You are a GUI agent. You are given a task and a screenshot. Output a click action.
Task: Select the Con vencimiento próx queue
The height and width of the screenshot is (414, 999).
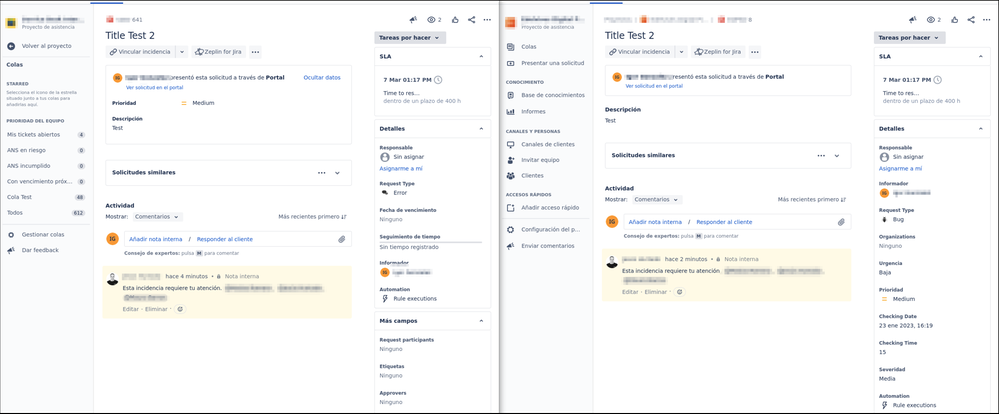pyautogui.click(x=46, y=182)
